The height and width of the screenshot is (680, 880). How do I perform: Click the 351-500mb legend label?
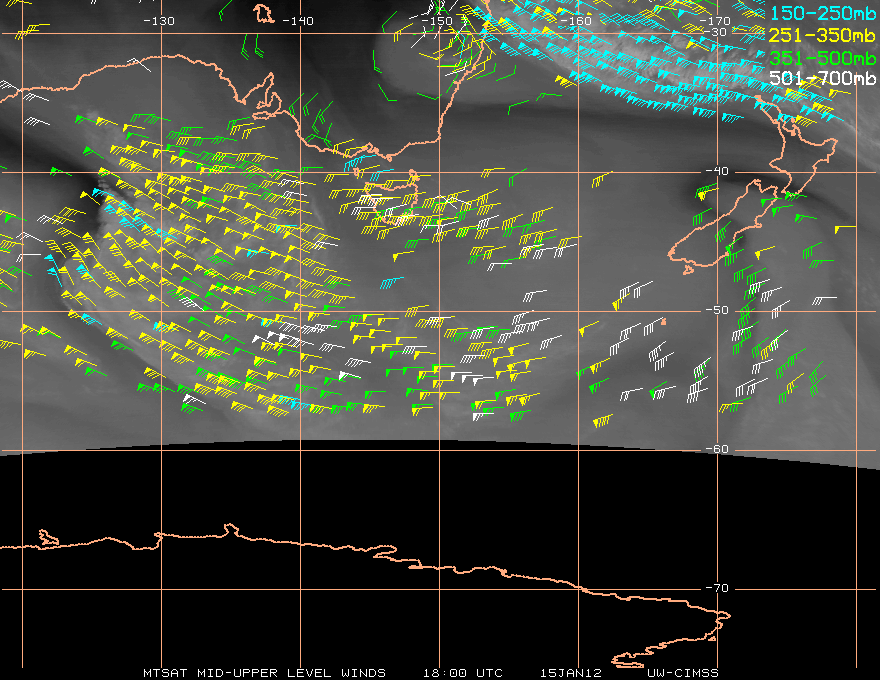(x=822, y=57)
